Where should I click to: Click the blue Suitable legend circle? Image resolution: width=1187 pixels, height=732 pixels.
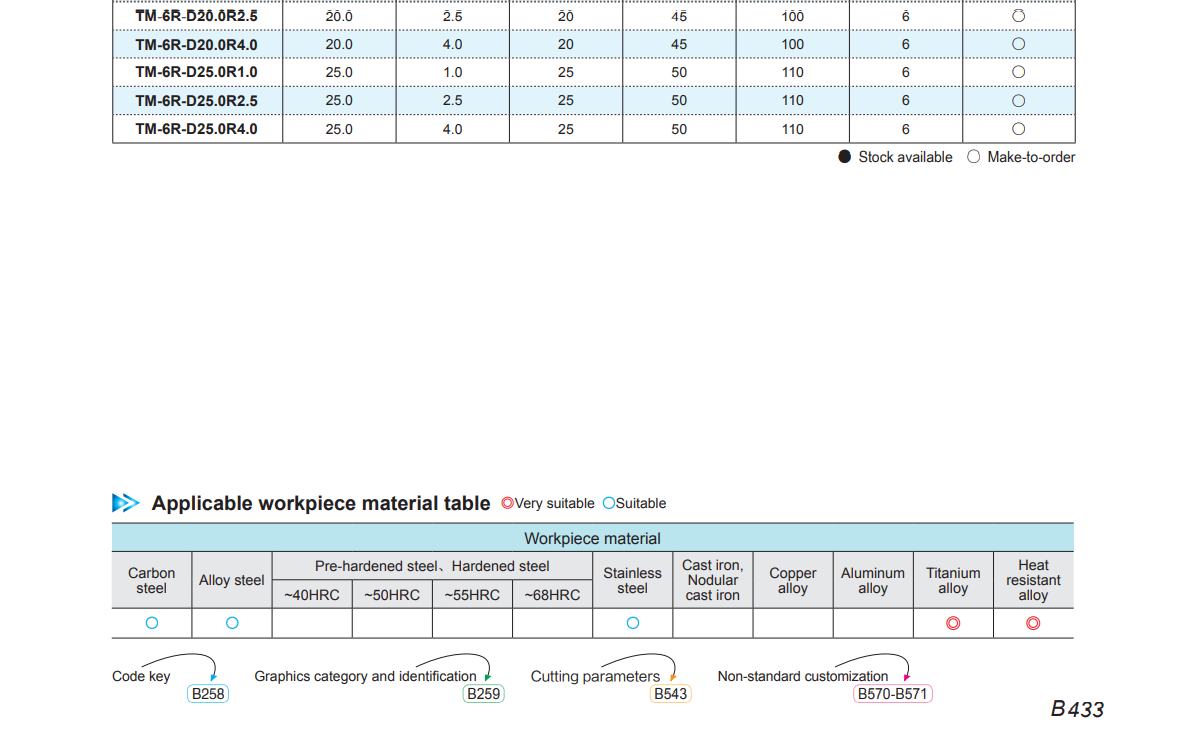tap(608, 503)
